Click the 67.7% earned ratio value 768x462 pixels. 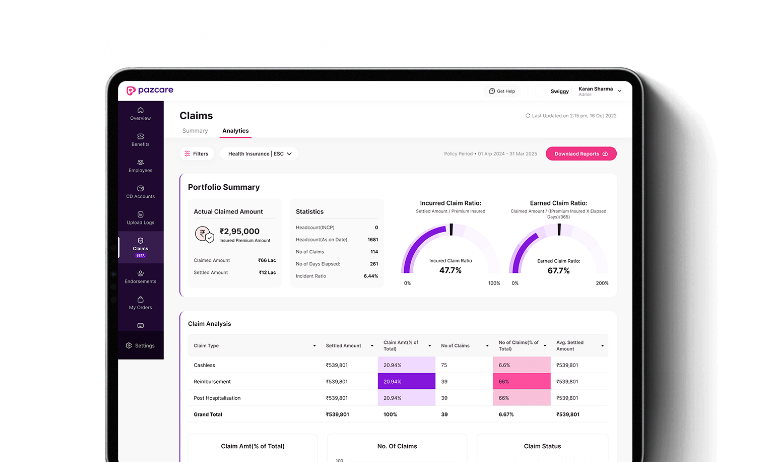point(558,271)
